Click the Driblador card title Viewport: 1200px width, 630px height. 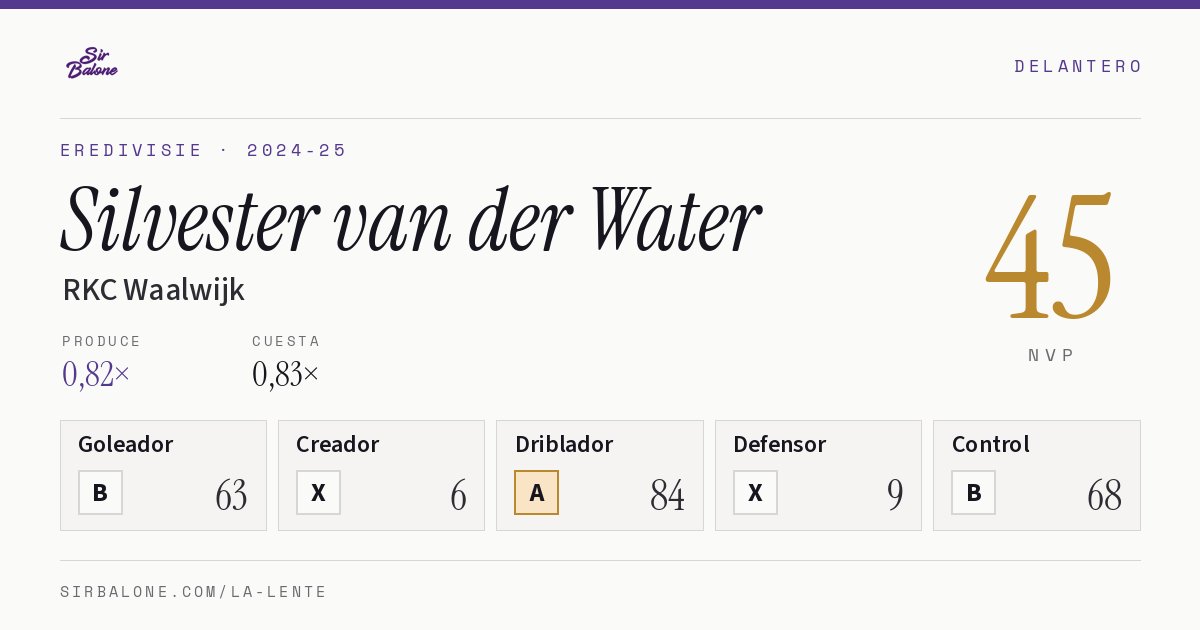coord(564,444)
